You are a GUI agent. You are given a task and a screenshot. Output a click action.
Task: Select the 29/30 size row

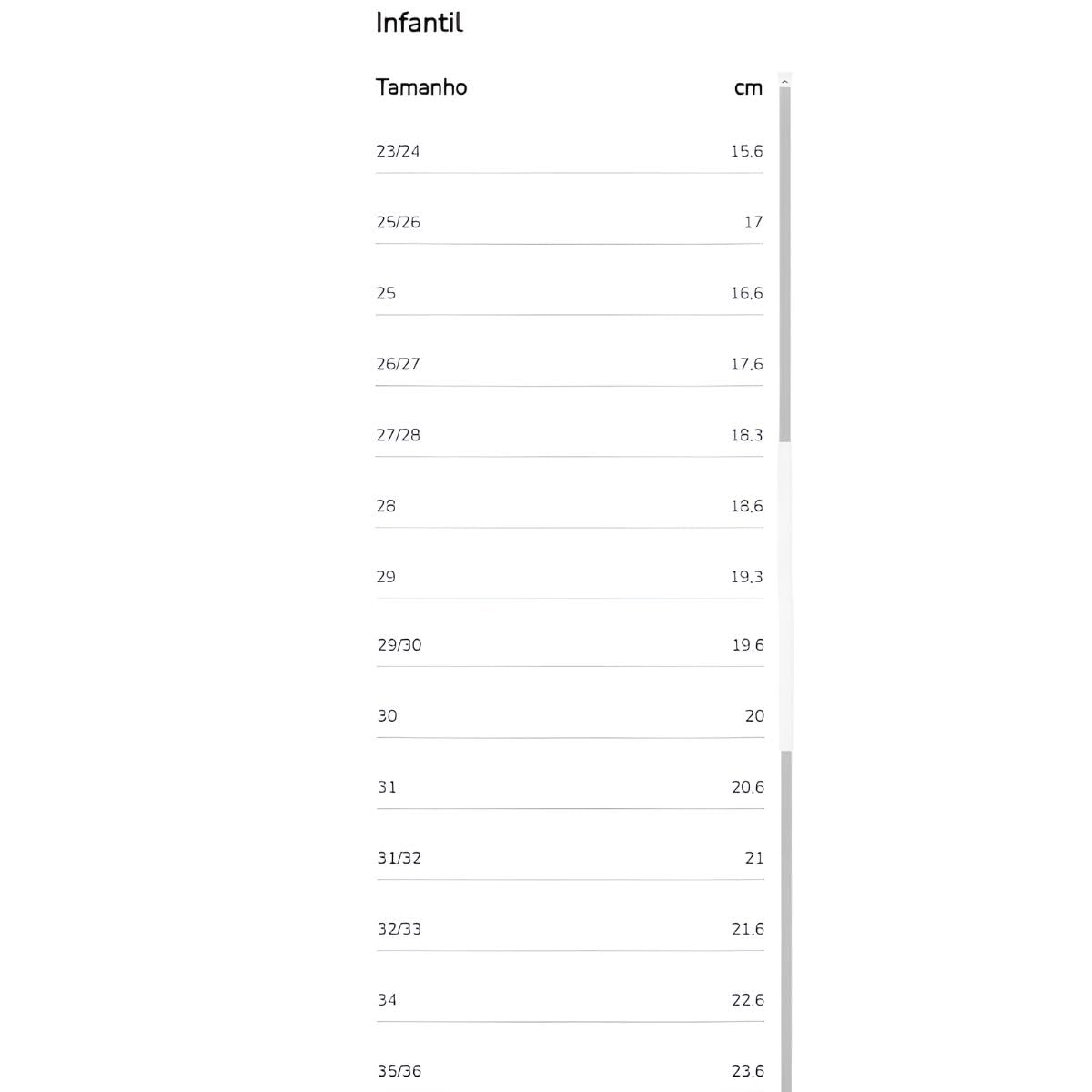click(x=399, y=645)
